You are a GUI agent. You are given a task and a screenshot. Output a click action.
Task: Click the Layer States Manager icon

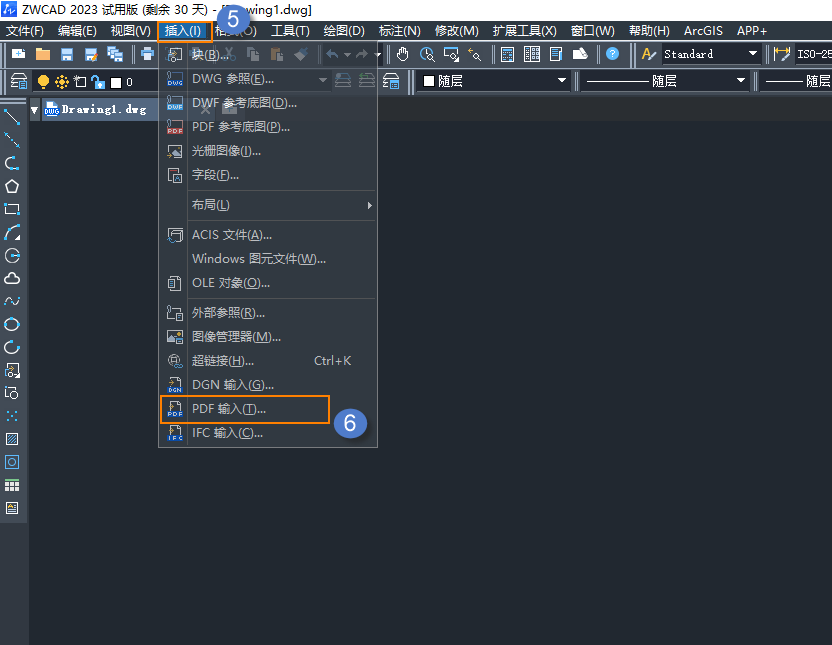click(391, 81)
